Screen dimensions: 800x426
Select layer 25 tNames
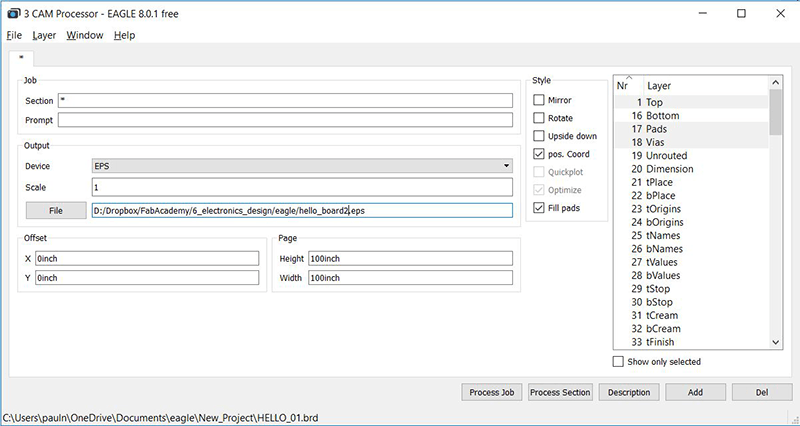pyautogui.click(x=692, y=235)
